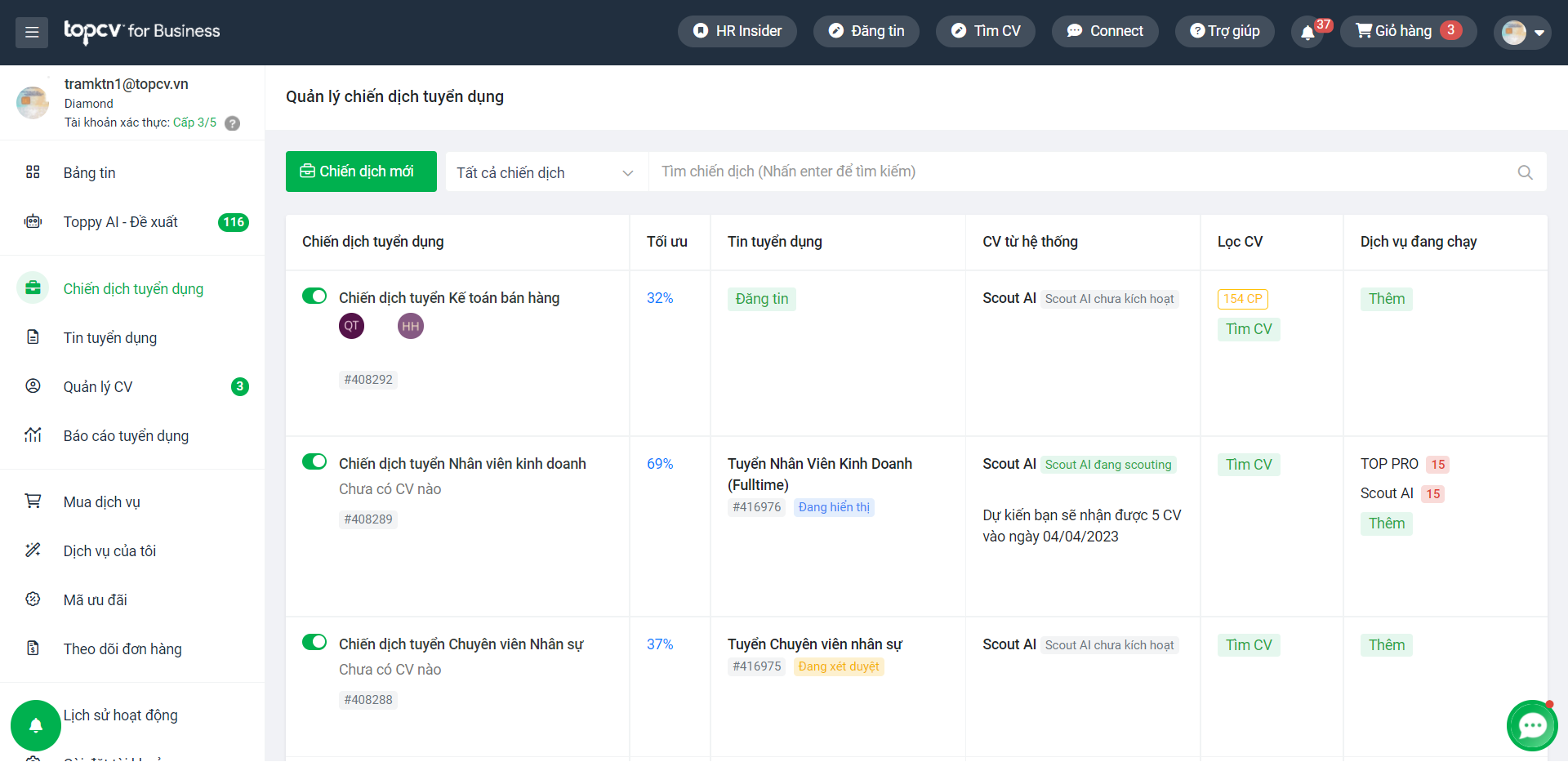The height and width of the screenshot is (762, 1568).
Task: Click Tìm CV for Nhân viên kinh doanh
Action: pyautogui.click(x=1249, y=465)
